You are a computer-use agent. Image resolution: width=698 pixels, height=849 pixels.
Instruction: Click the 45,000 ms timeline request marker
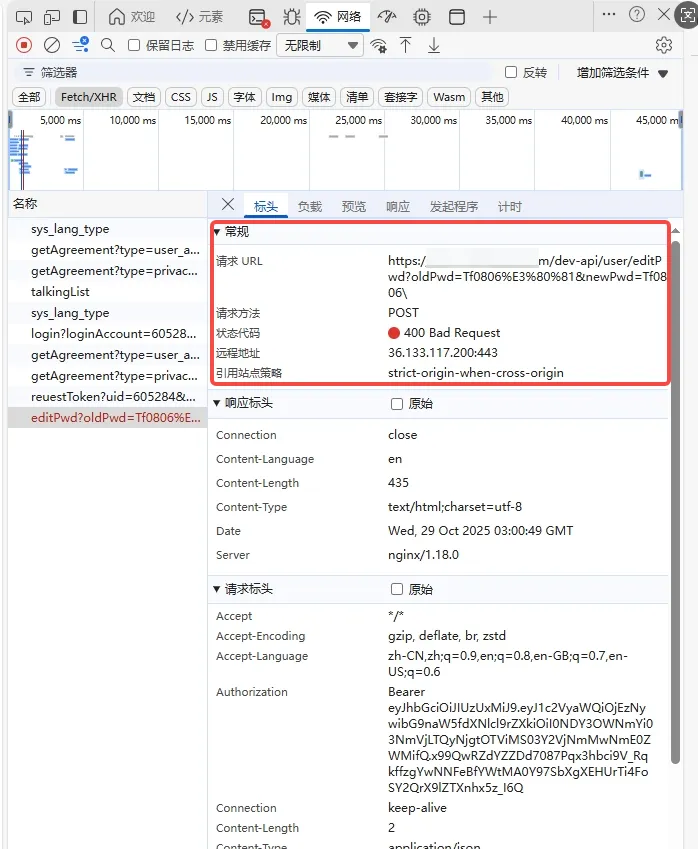point(645,174)
